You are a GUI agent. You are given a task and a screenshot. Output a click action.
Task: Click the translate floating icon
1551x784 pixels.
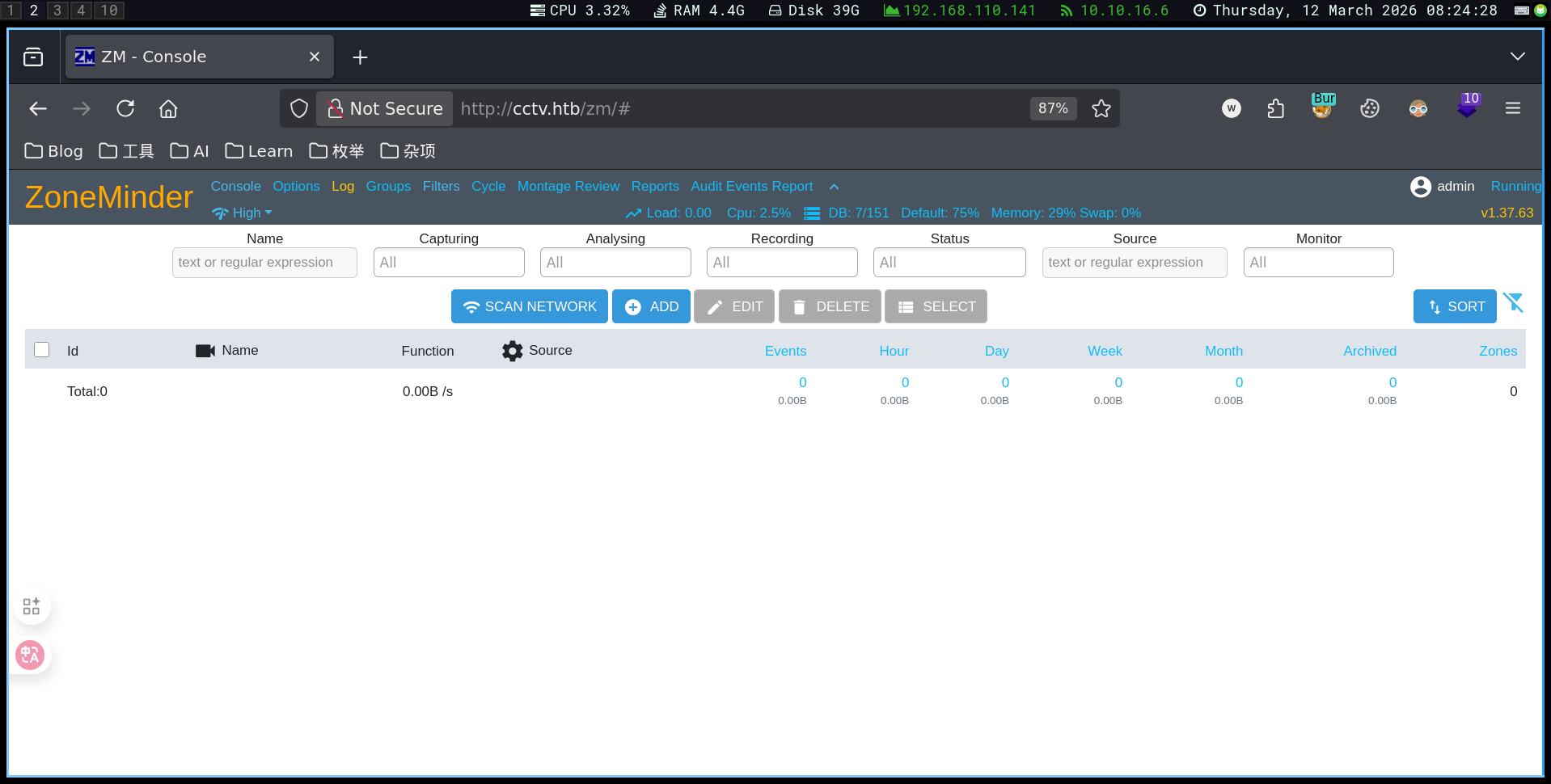pos(31,655)
